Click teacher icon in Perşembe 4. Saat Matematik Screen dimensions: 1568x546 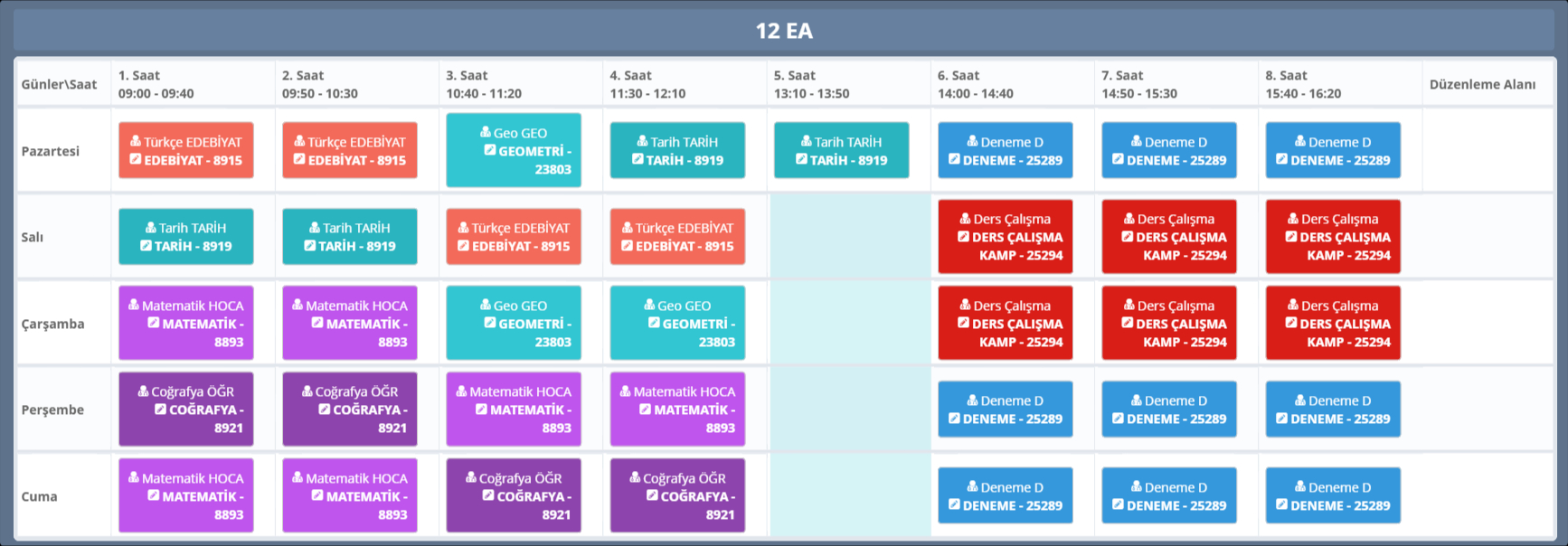point(626,391)
